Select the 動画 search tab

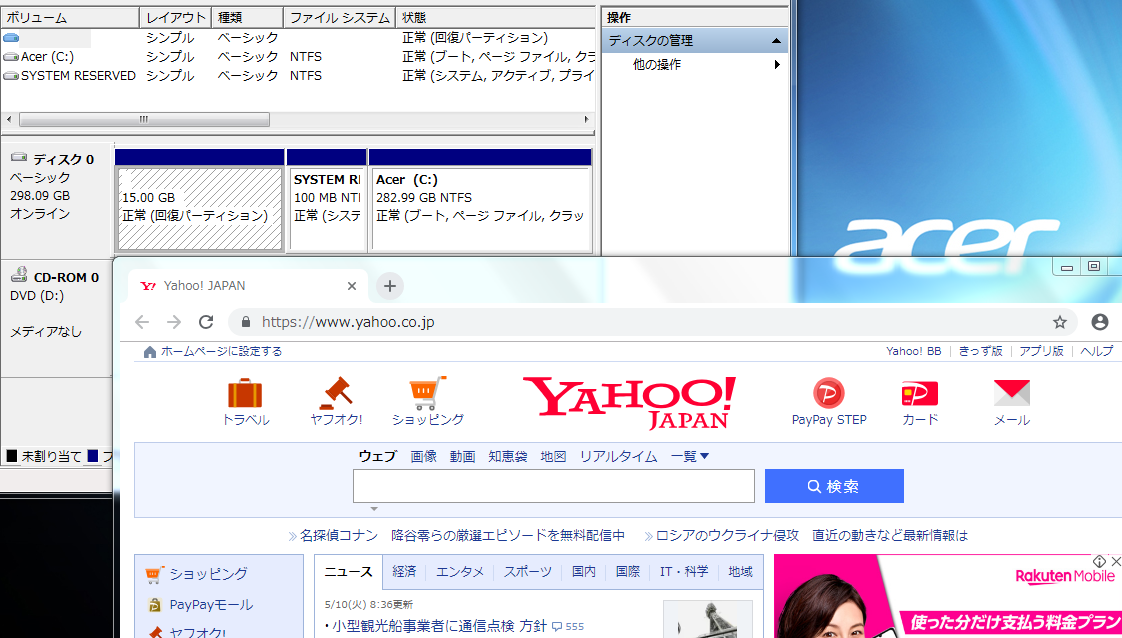point(462,456)
